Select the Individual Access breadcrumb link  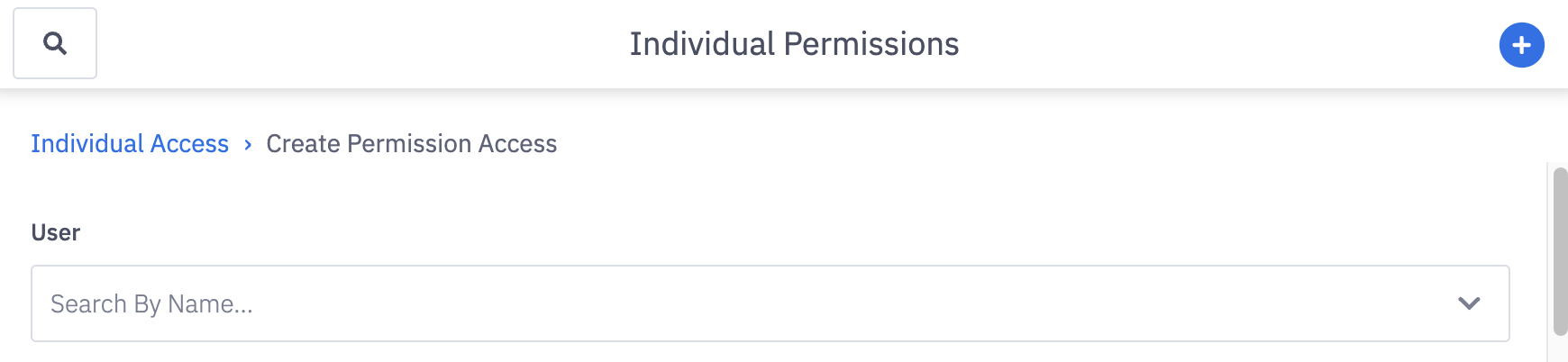point(130,144)
